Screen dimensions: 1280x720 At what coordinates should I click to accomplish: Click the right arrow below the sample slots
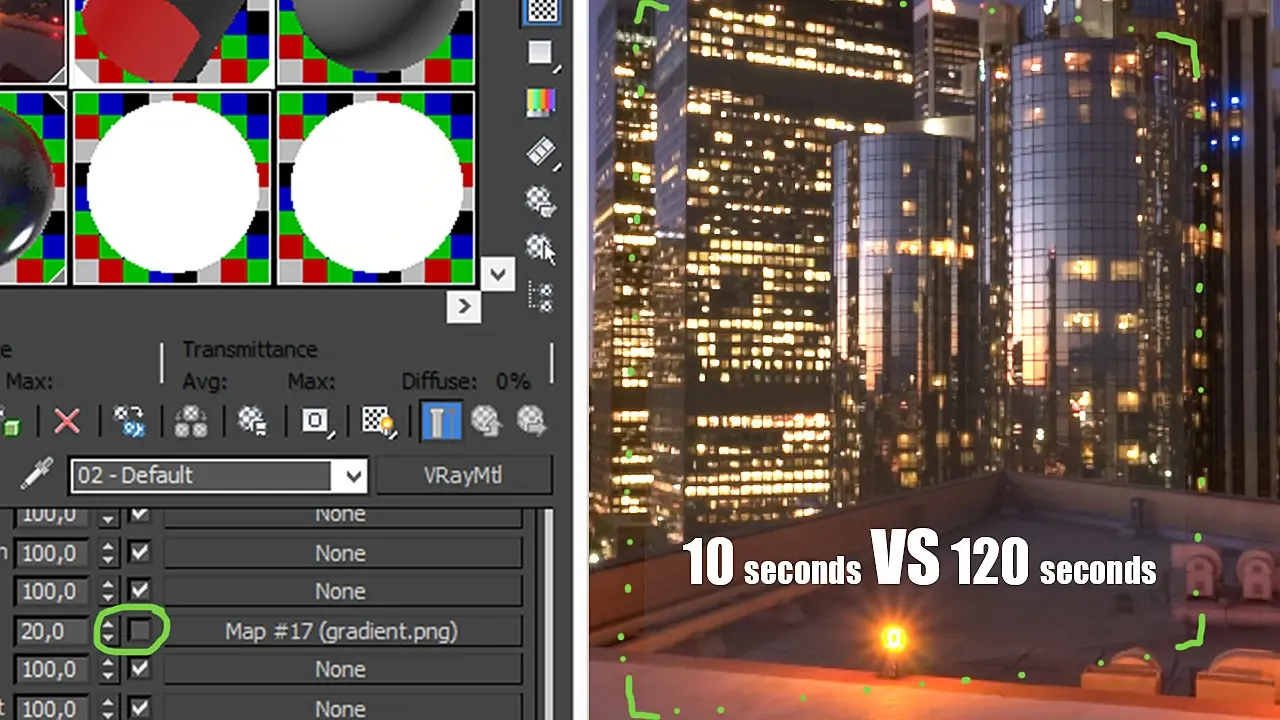tap(463, 307)
